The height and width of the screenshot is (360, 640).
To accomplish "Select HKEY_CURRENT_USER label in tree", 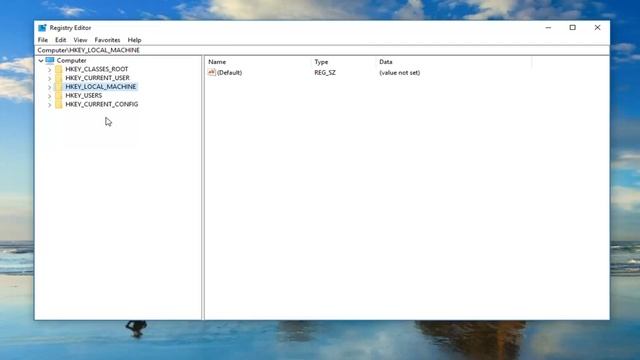I will (x=98, y=78).
